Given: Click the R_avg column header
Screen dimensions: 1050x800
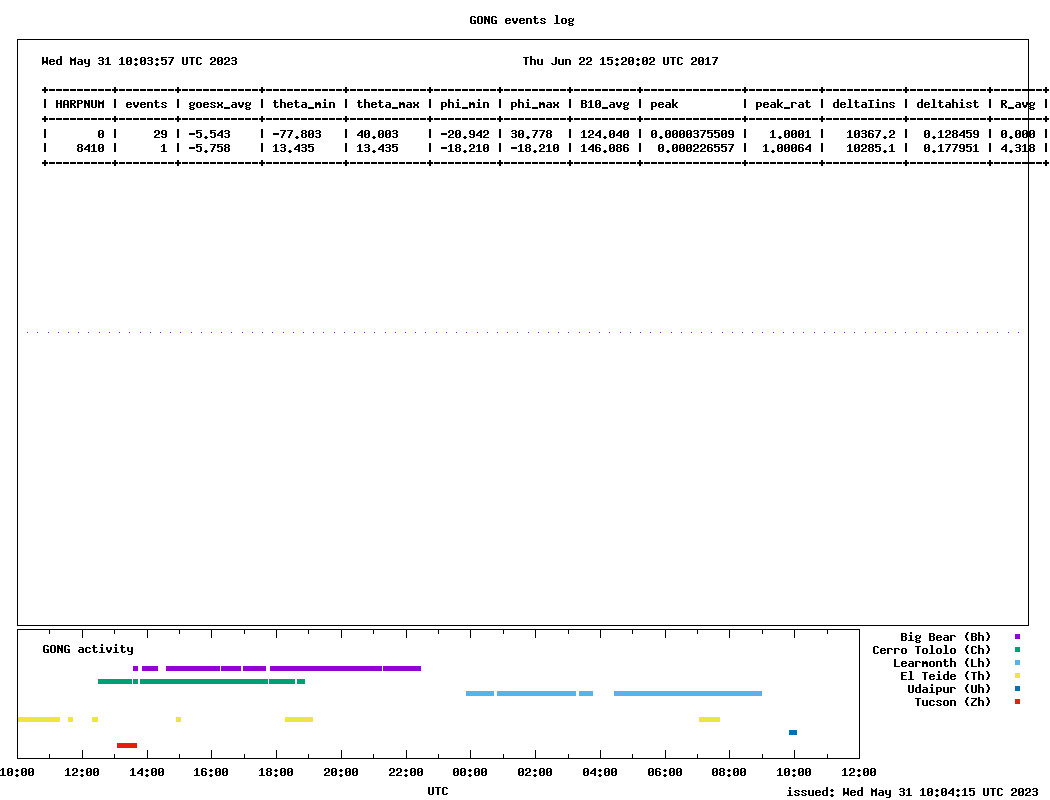Looking at the screenshot, I should pos(1017,104).
